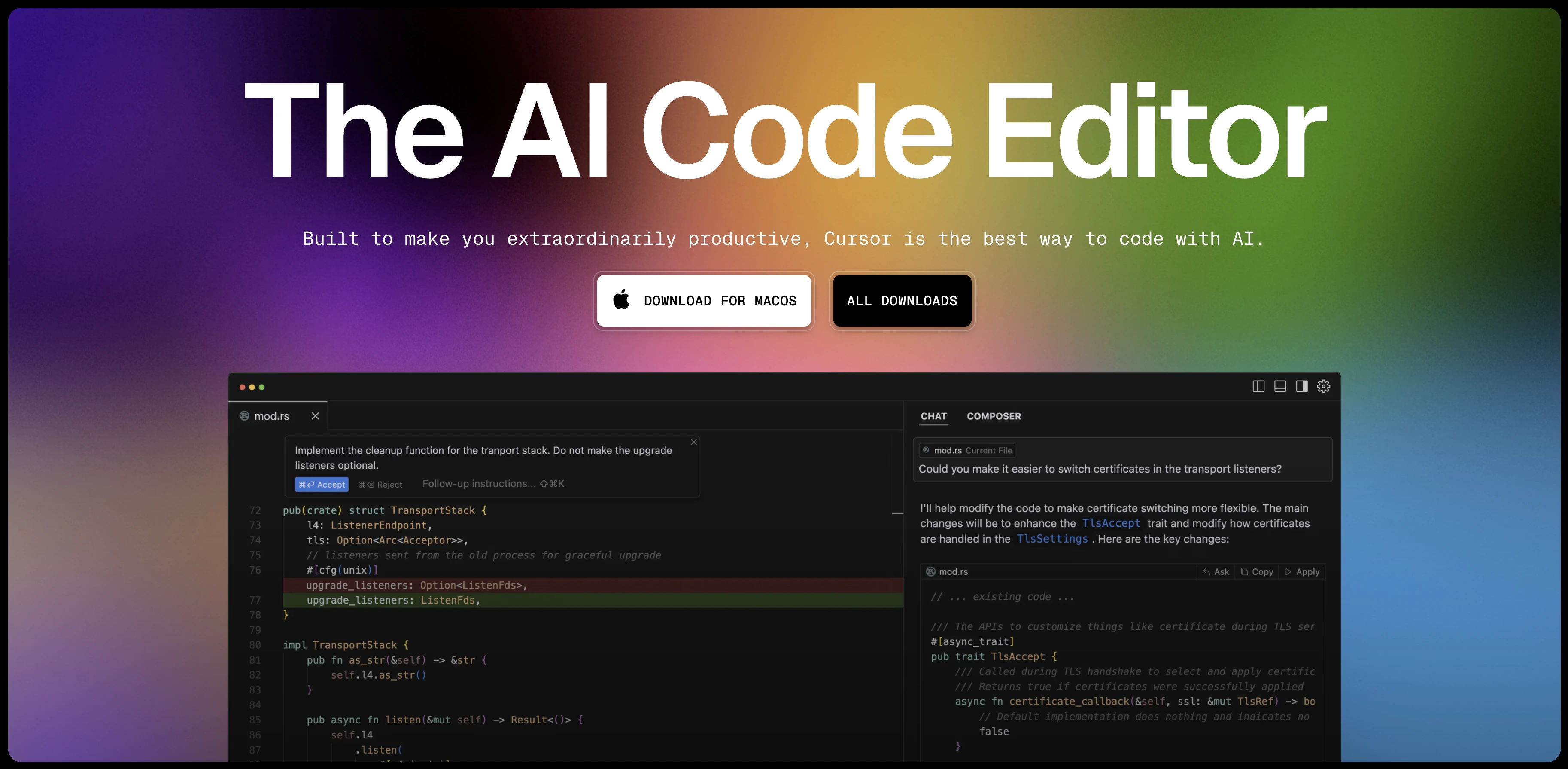
Task: Click the Rust file icon on mod.rs tab
Action: coord(245,416)
